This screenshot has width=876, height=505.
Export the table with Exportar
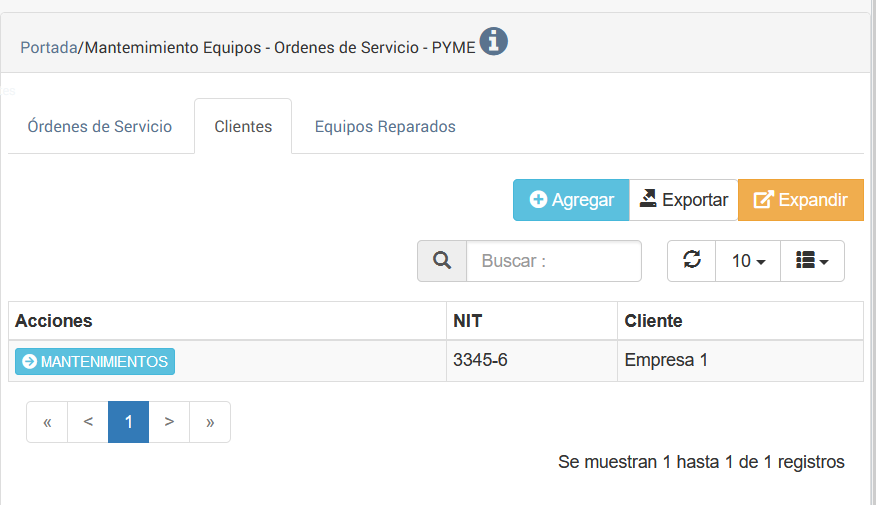(x=683, y=200)
